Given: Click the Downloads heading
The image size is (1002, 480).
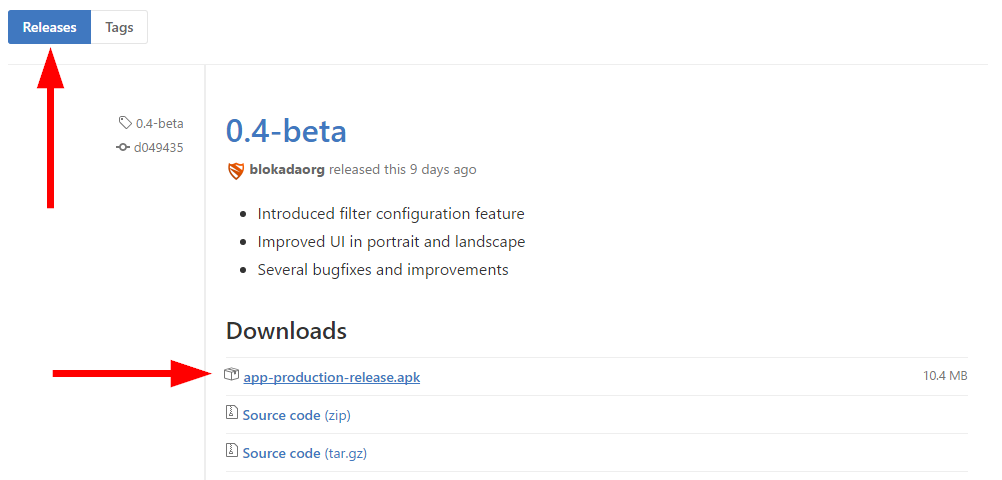Looking at the screenshot, I should tap(286, 331).
